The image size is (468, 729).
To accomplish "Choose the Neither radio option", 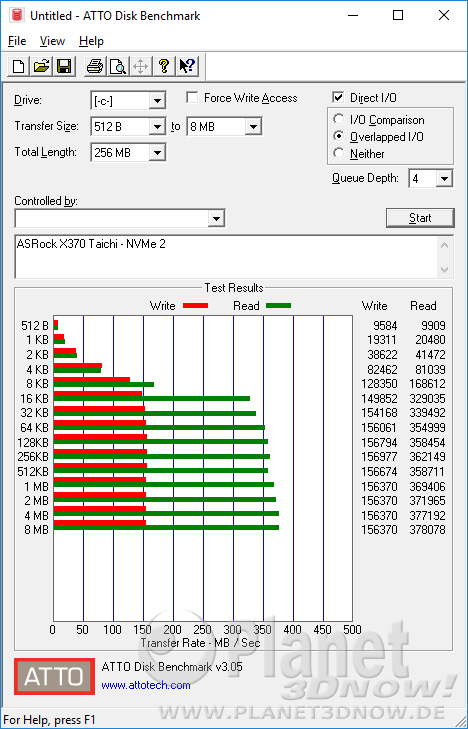I will 339,153.
